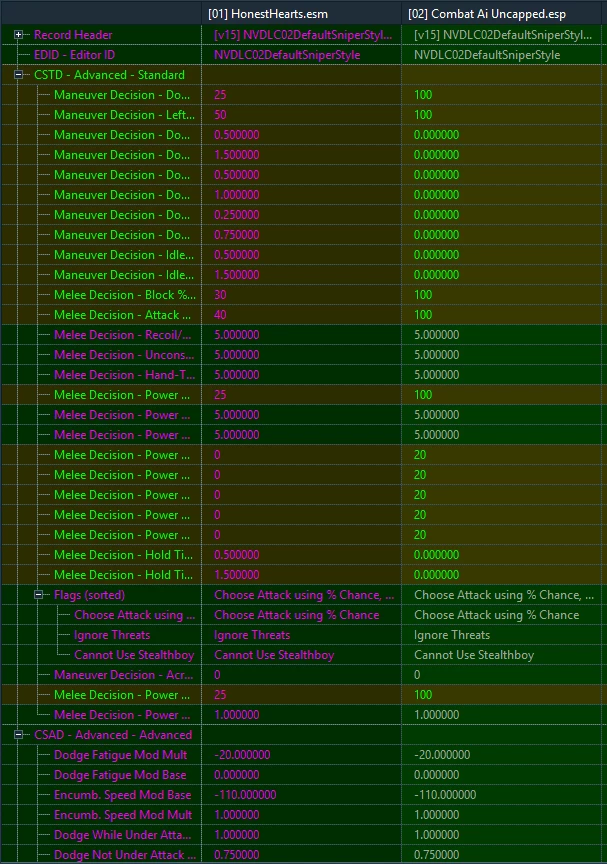Expand the Record Header row
607x864 pixels.
pos(18,35)
